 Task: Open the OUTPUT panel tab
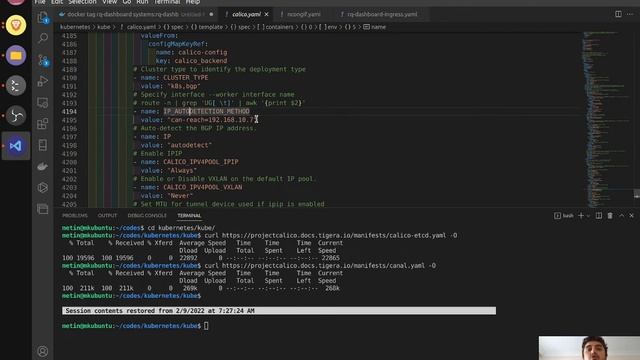(x=107, y=216)
